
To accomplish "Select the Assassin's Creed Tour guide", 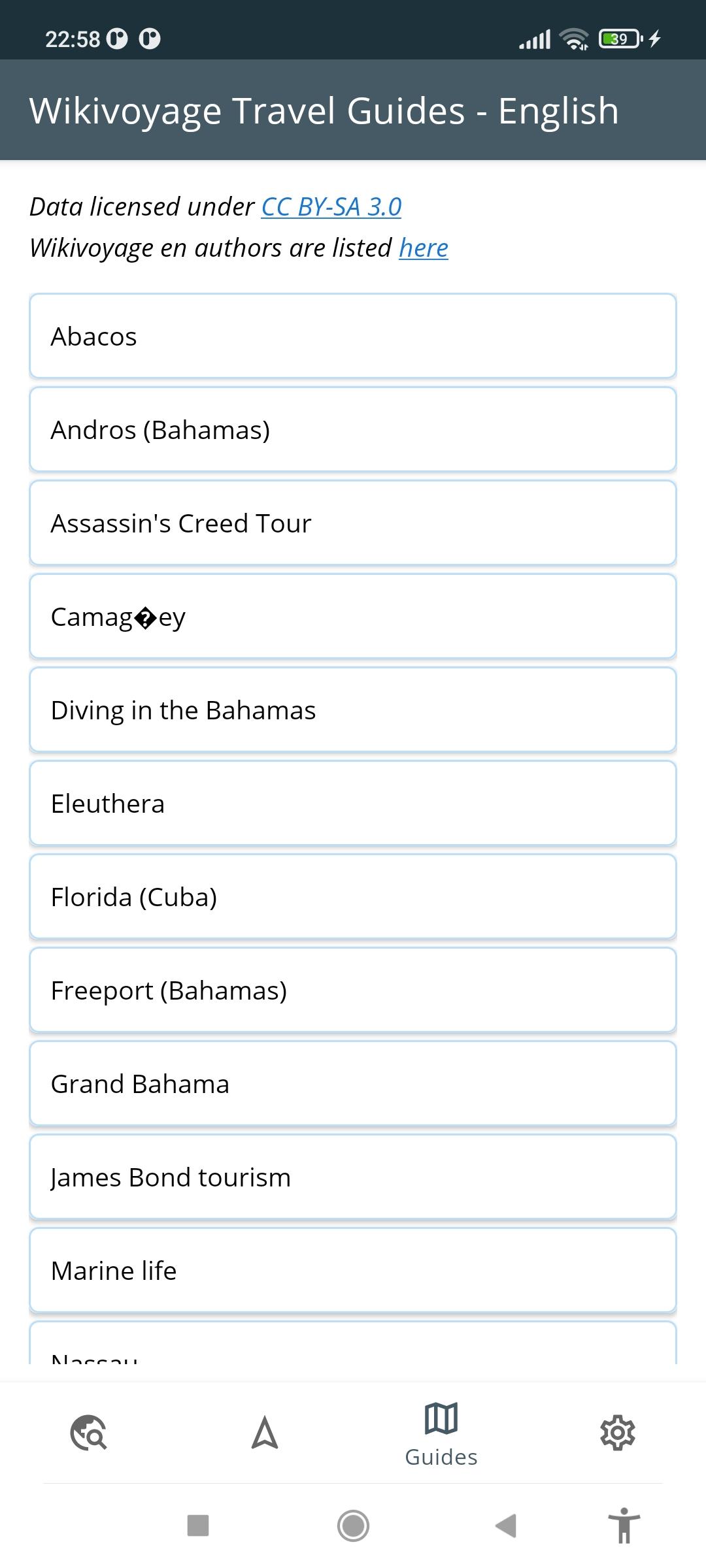I will pos(353,523).
